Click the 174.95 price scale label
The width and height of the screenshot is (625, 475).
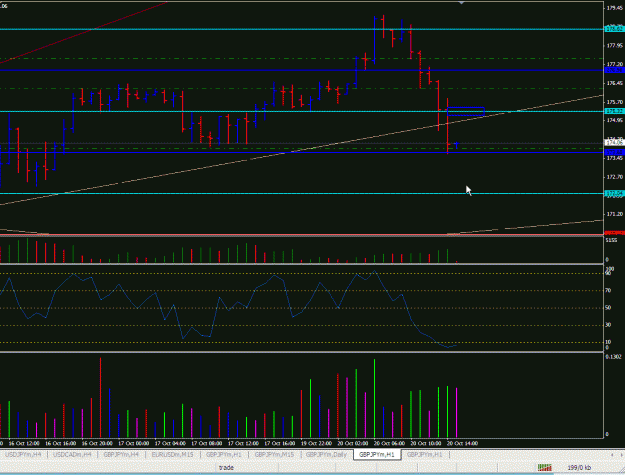[614, 120]
